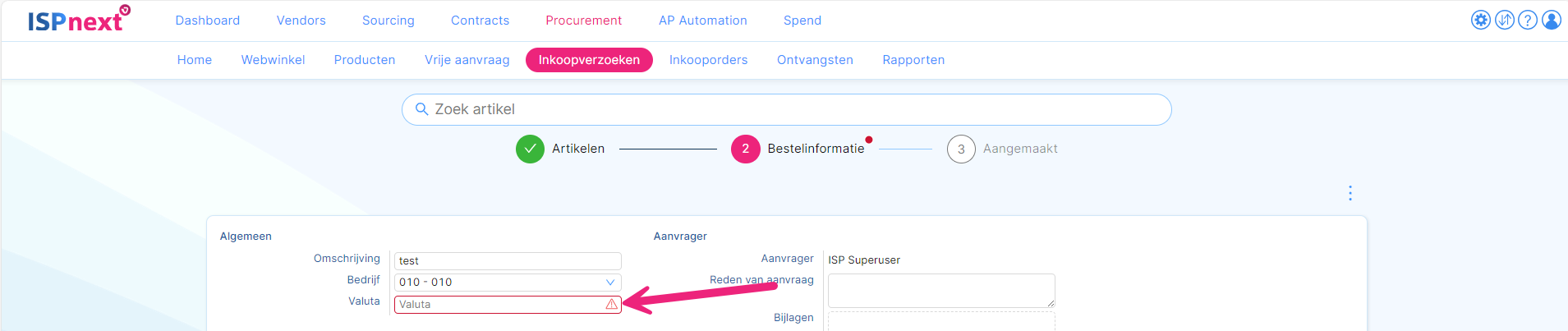Click the up-down arrows transfer icon

tap(1504, 20)
